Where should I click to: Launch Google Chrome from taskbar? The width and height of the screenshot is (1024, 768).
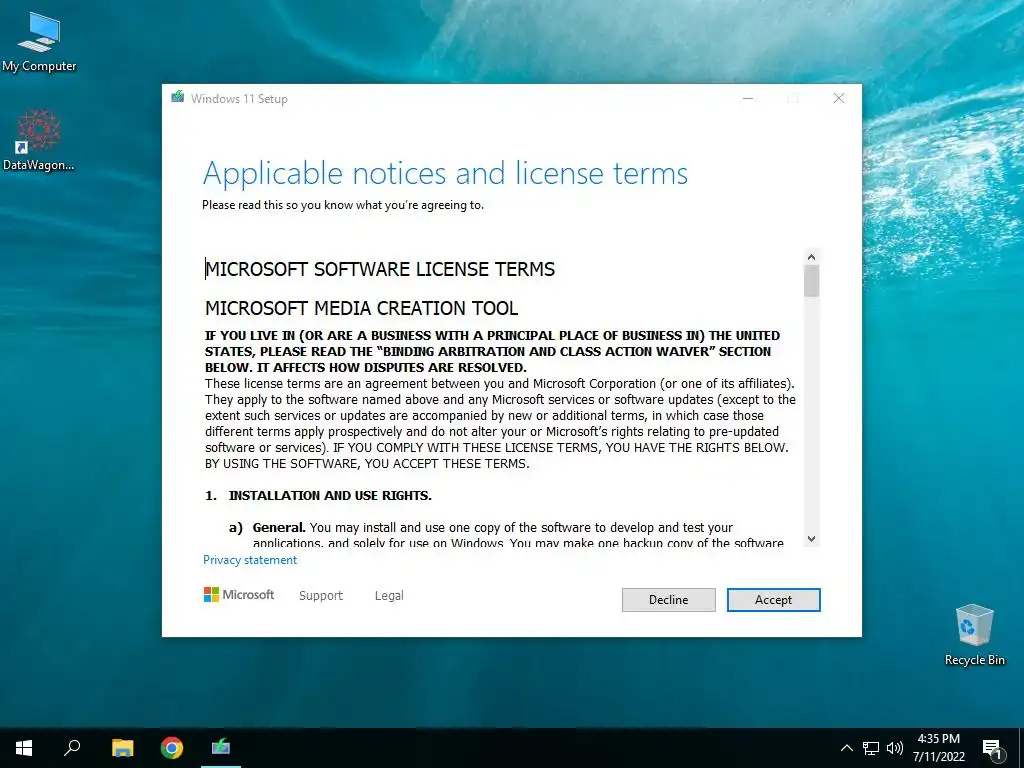[172, 748]
